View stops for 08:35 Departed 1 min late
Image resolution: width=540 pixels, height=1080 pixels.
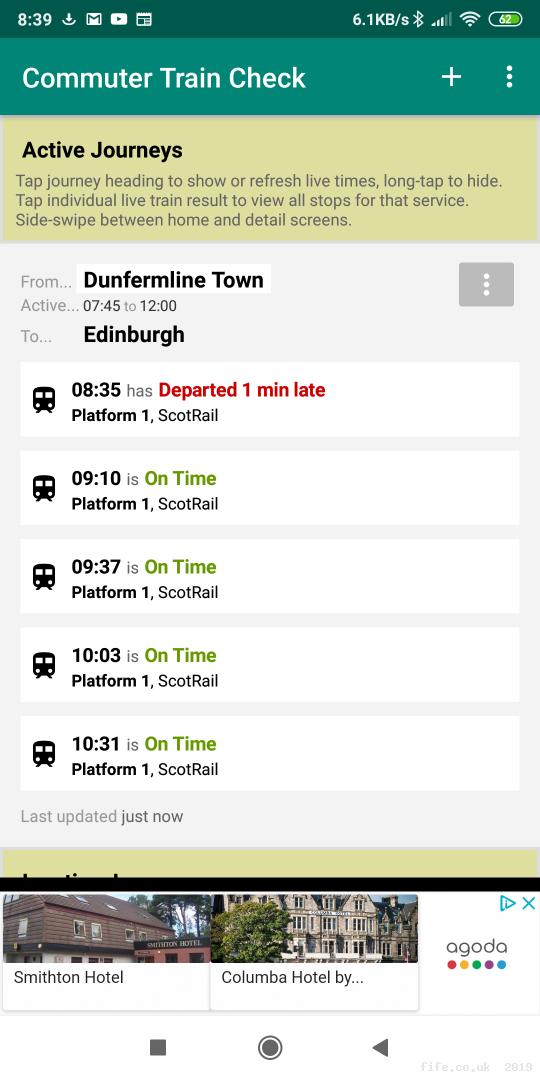pyautogui.click(x=270, y=399)
